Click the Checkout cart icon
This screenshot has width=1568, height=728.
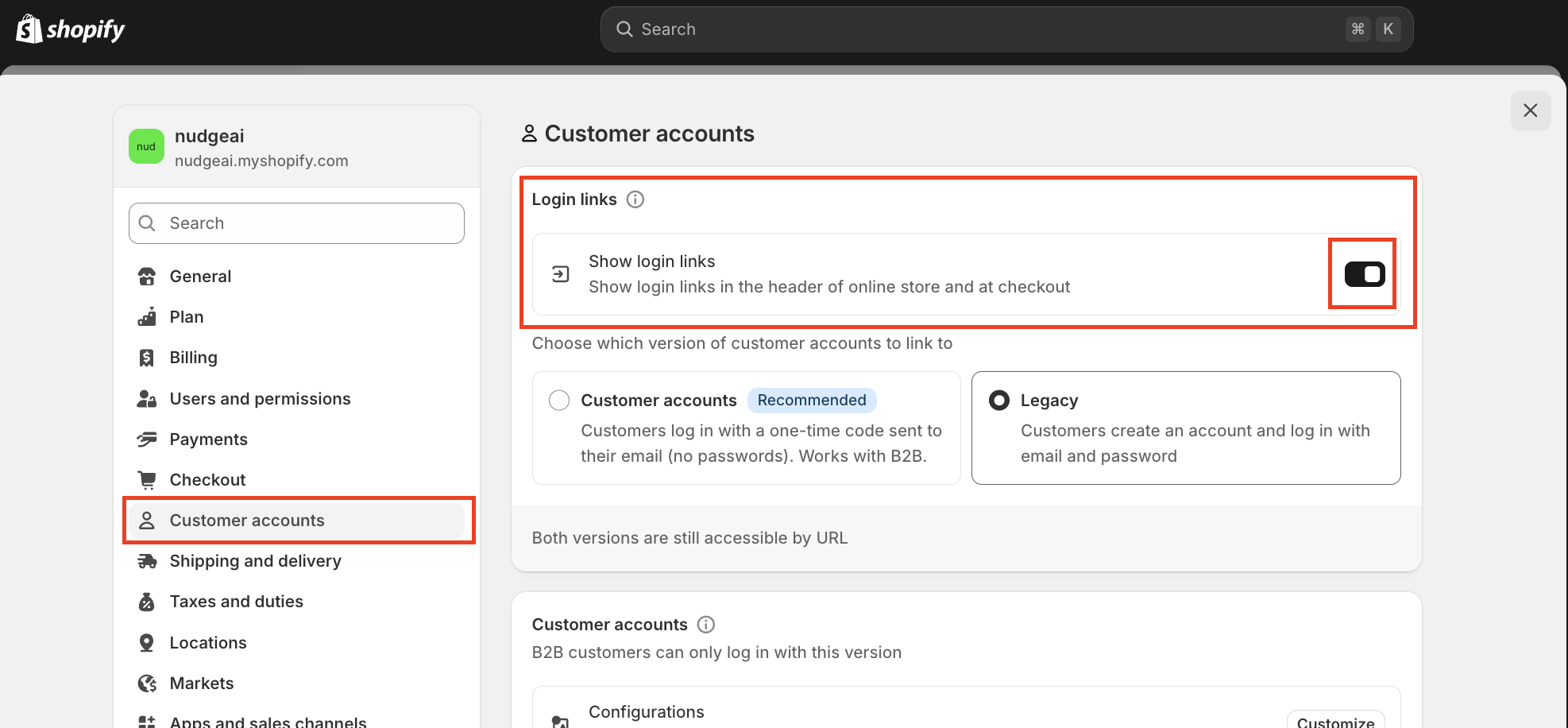147,480
